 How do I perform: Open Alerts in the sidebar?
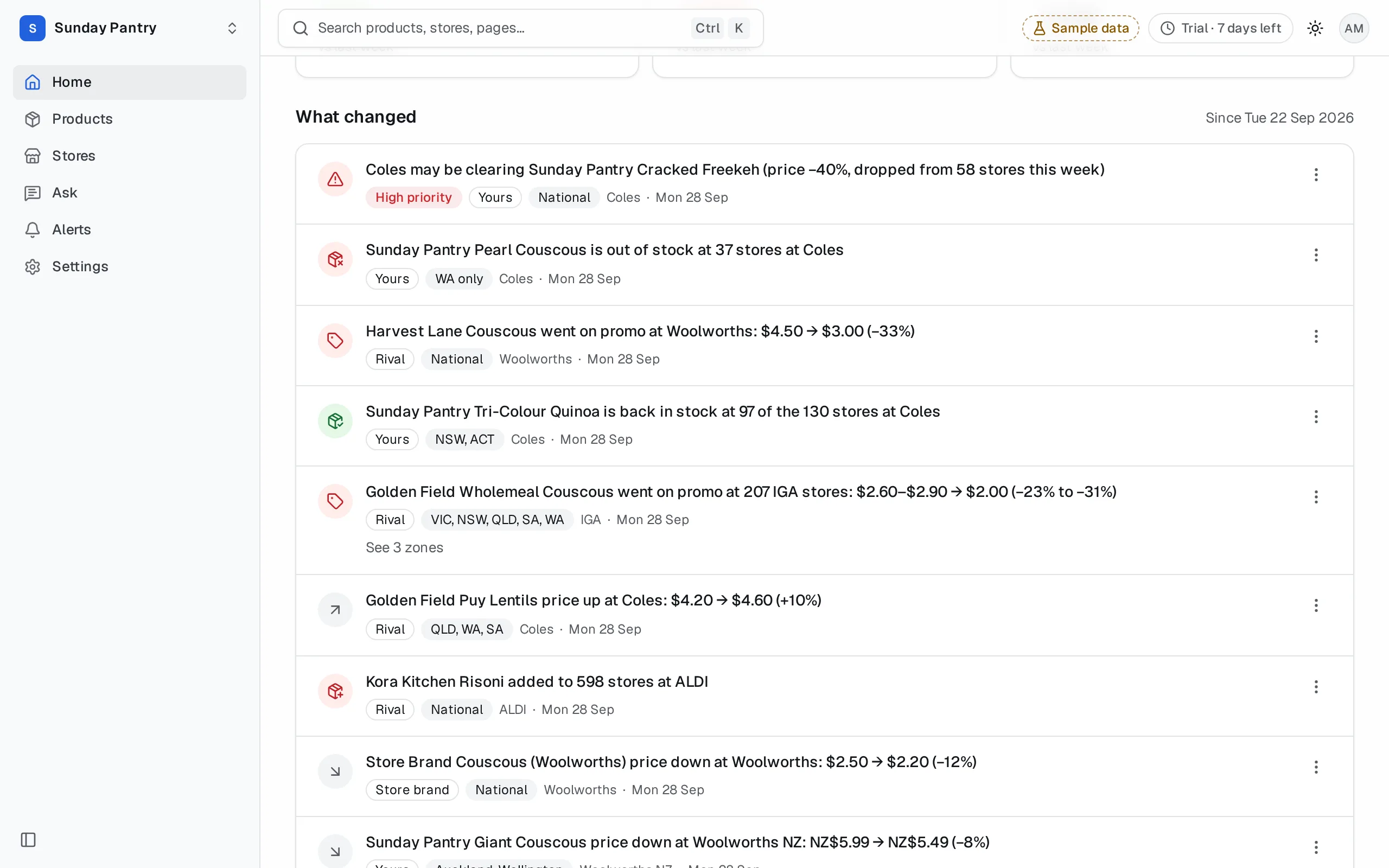point(130,229)
